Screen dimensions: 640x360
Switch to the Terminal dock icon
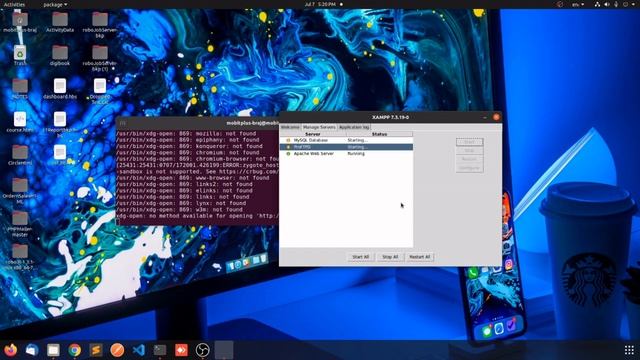160,350
